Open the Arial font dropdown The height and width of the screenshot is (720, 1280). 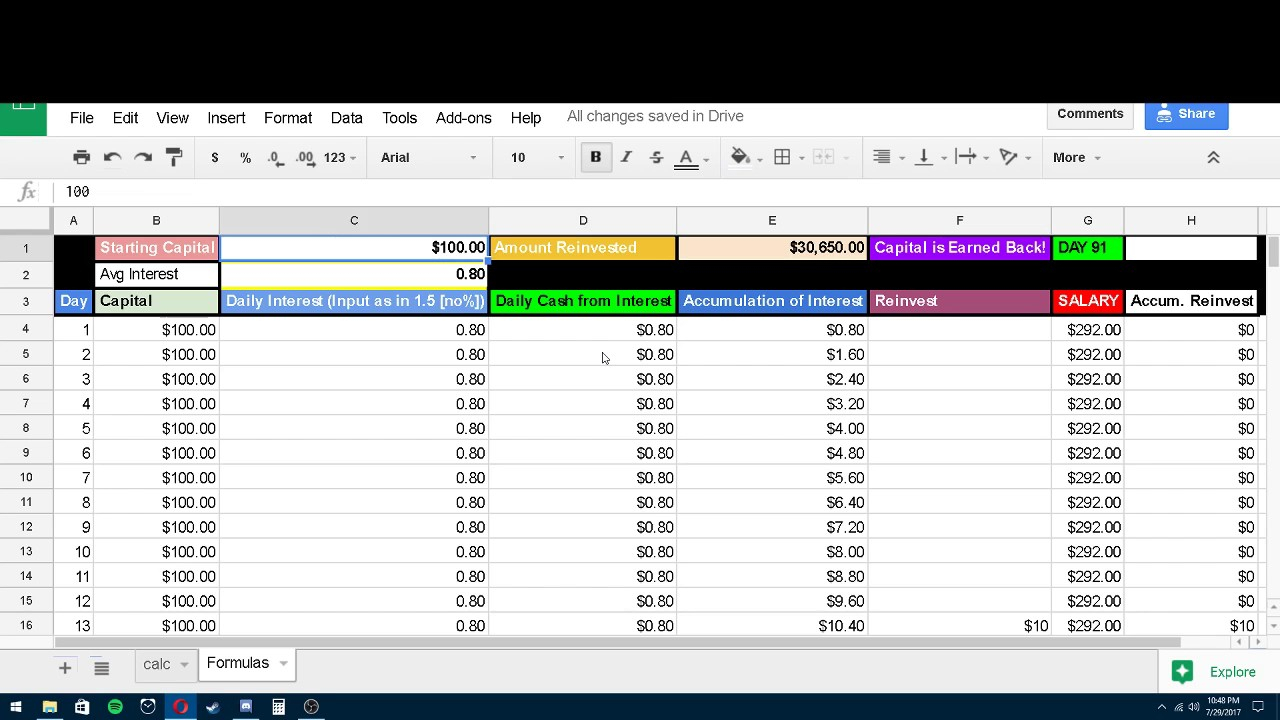pyautogui.click(x=428, y=157)
